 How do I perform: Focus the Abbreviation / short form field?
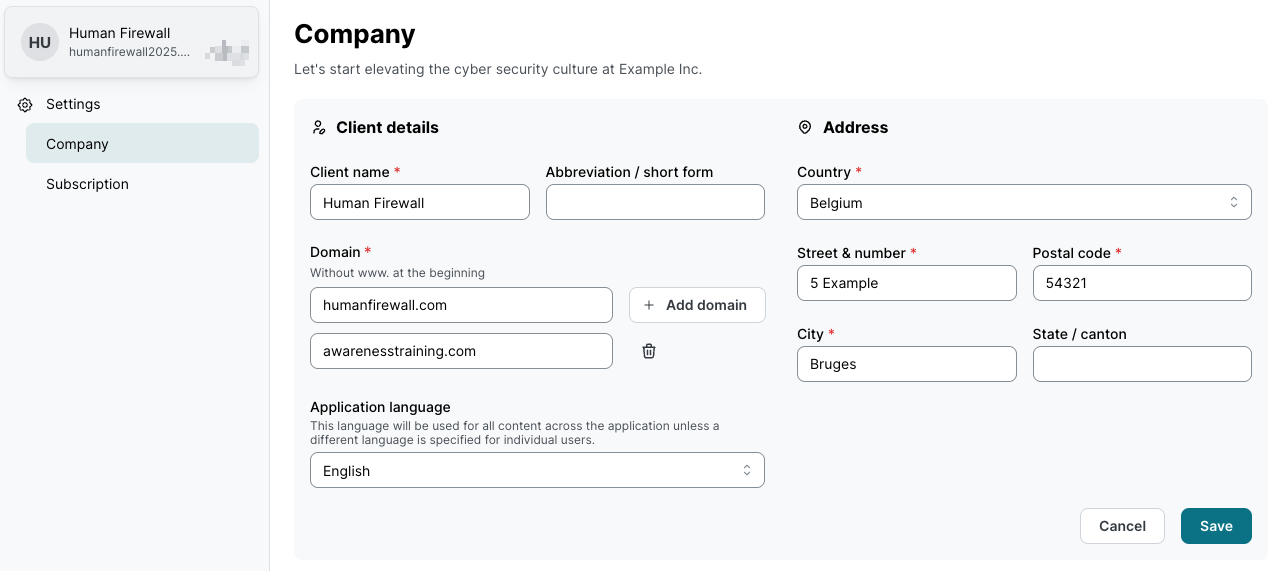tap(654, 203)
